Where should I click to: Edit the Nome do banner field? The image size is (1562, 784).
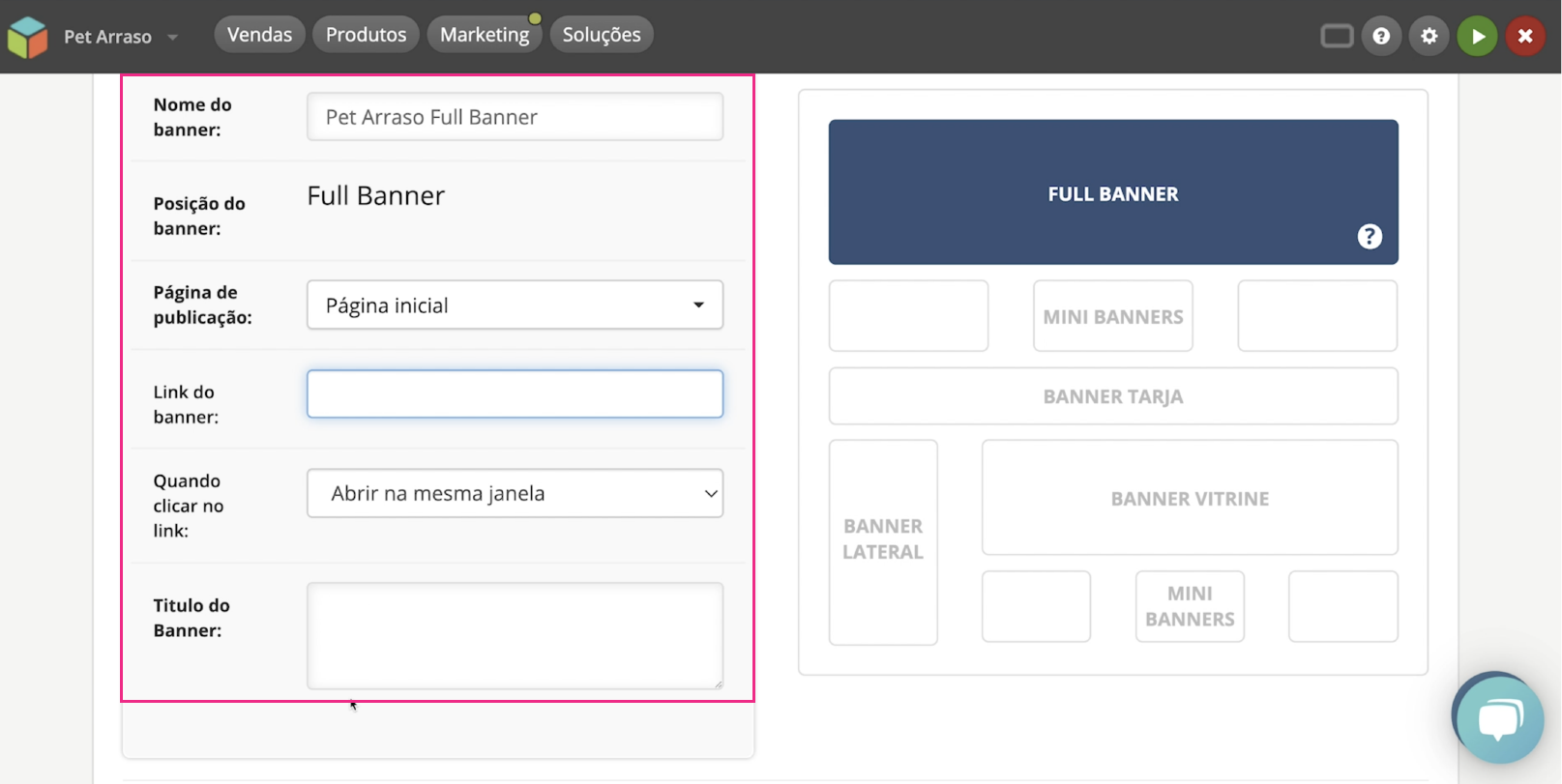515,117
